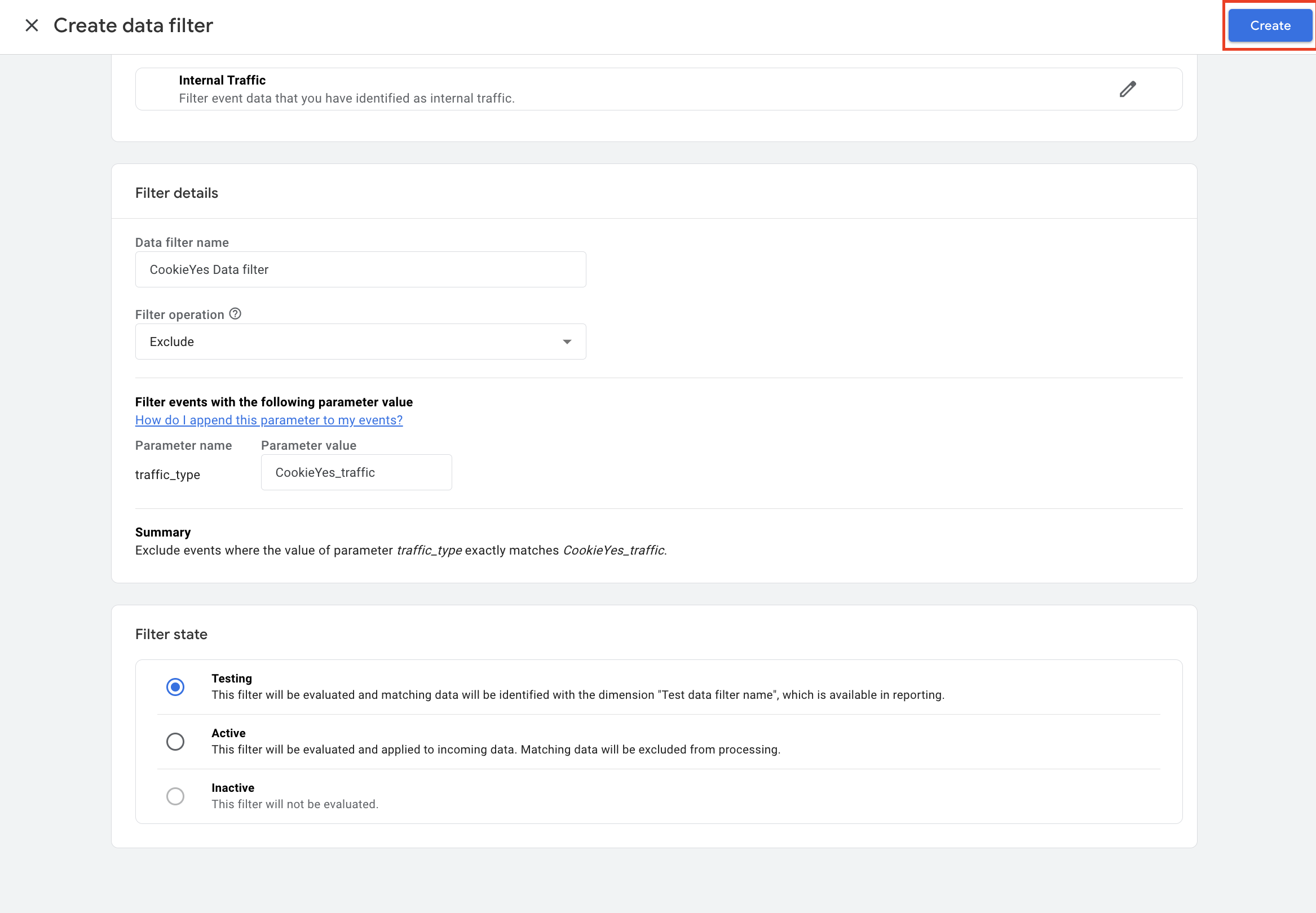The width and height of the screenshot is (1316, 913).
Task: Click the Active option description row
Action: [x=496, y=750]
